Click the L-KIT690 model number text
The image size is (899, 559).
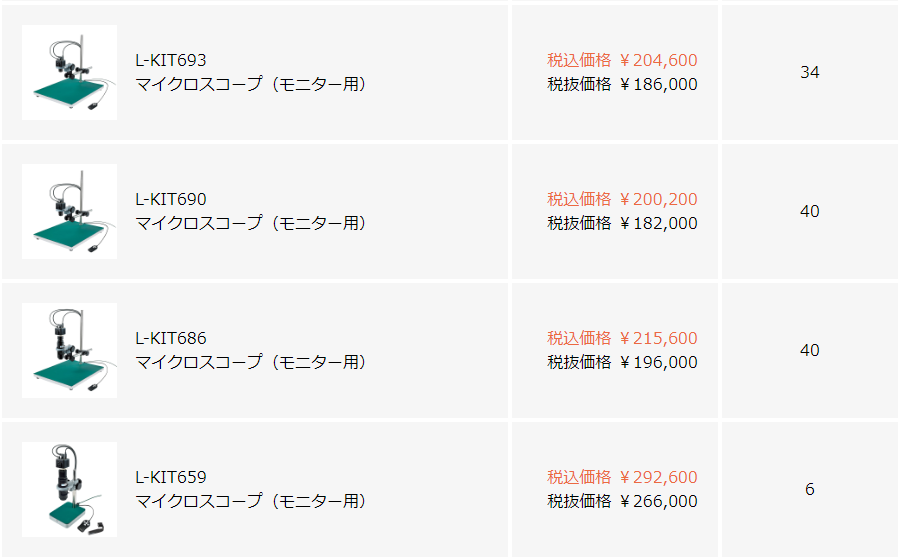171,199
